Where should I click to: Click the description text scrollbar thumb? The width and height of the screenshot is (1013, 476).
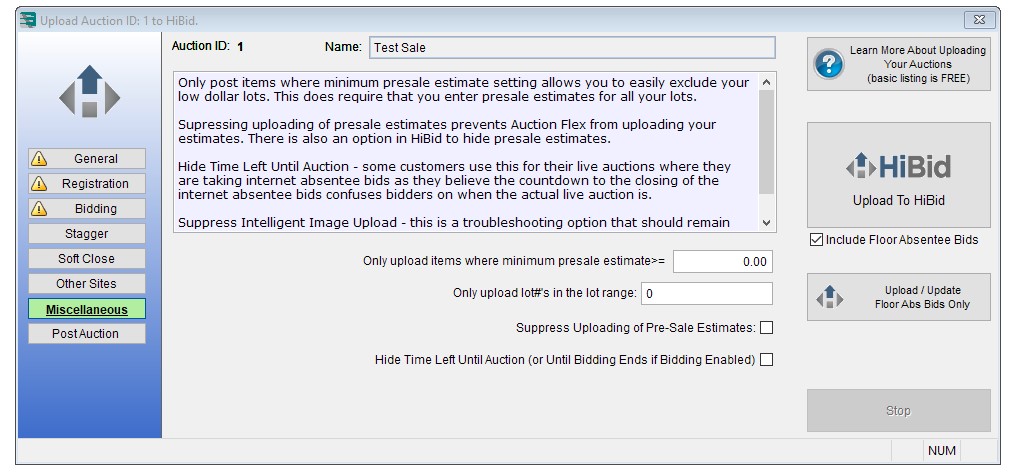(x=766, y=142)
